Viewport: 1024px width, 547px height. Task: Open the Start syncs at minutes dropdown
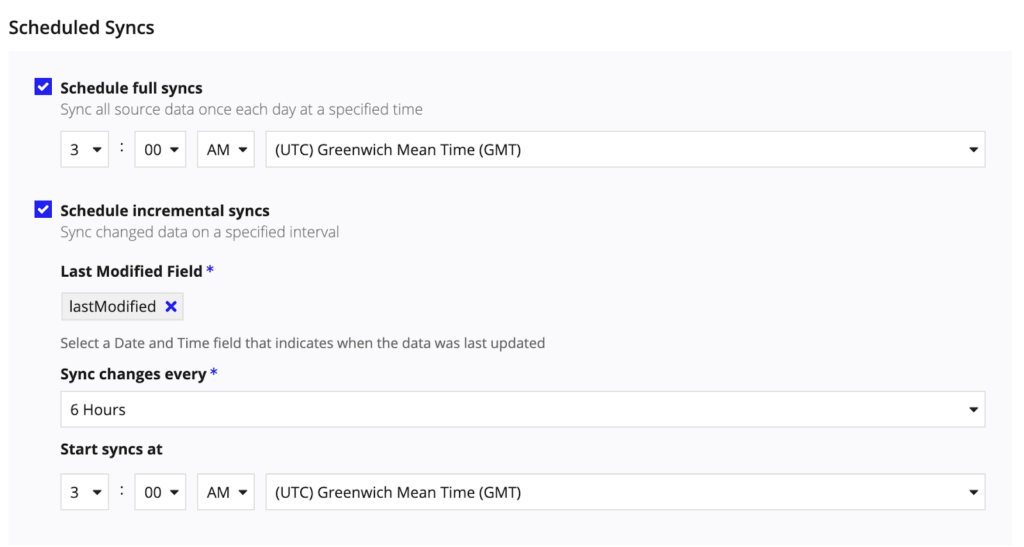coord(160,492)
